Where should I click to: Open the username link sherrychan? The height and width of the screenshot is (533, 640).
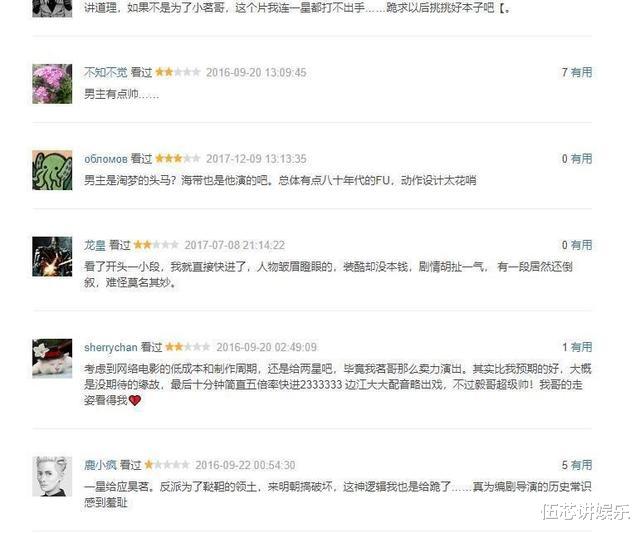click(111, 347)
